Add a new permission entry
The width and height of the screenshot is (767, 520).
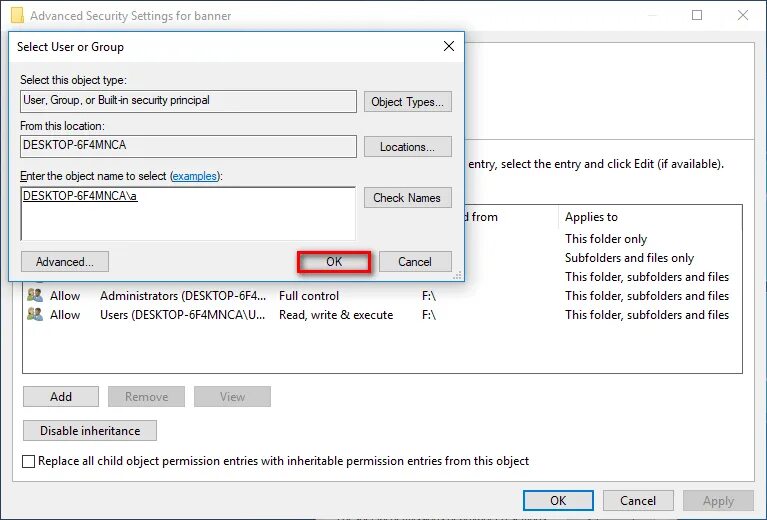(x=61, y=397)
